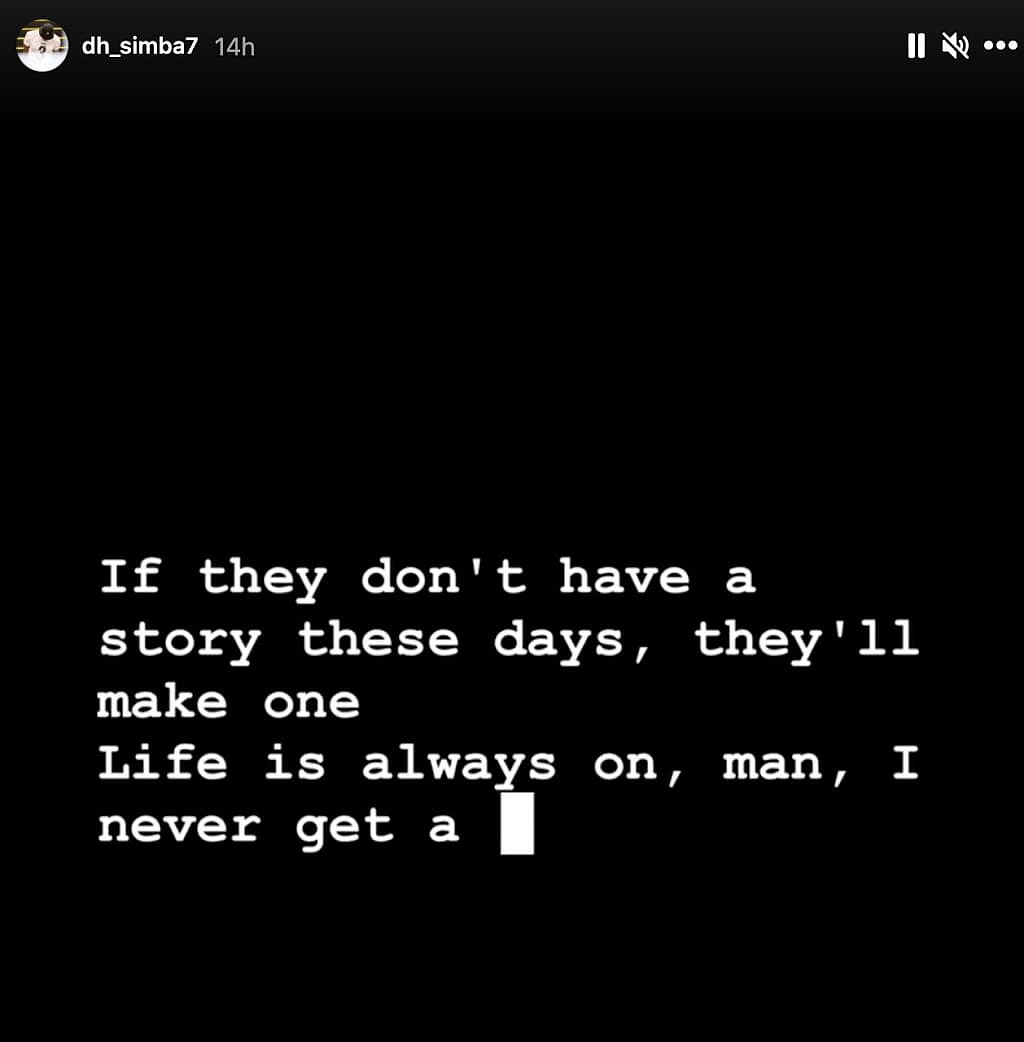Visit the dh_simba7 username link
Screen dimensions: 1024x1042
pyautogui.click(x=140, y=46)
